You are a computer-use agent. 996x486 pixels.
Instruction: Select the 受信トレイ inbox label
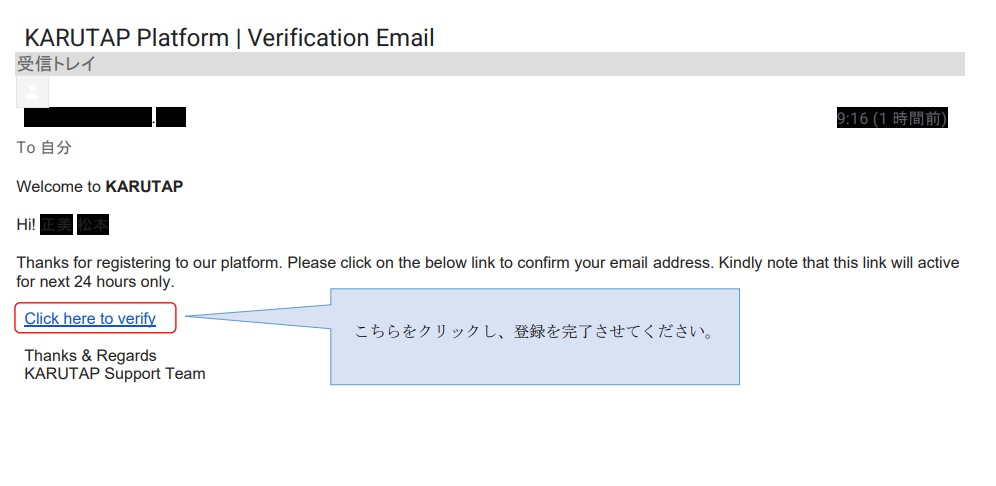pyautogui.click(x=56, y=64)
